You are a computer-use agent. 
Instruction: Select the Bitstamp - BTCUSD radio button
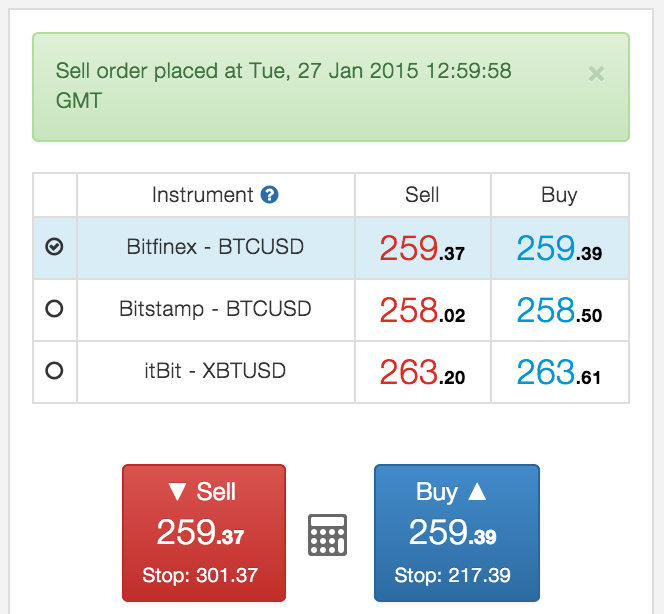click(54, 308)
